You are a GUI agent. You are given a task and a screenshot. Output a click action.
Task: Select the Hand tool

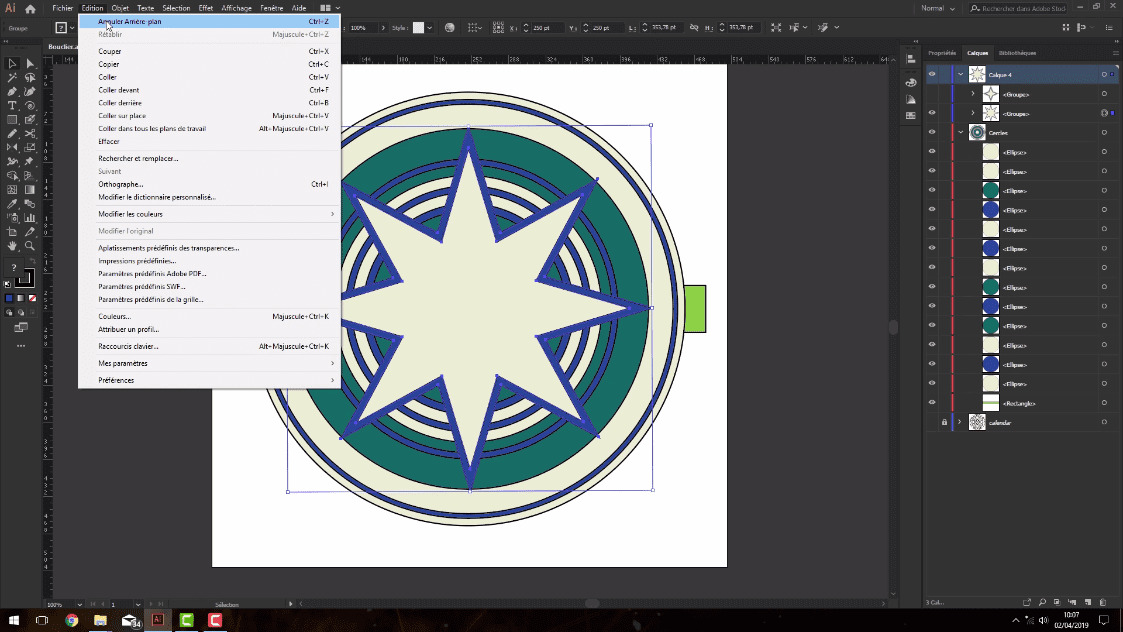(13, 246)
